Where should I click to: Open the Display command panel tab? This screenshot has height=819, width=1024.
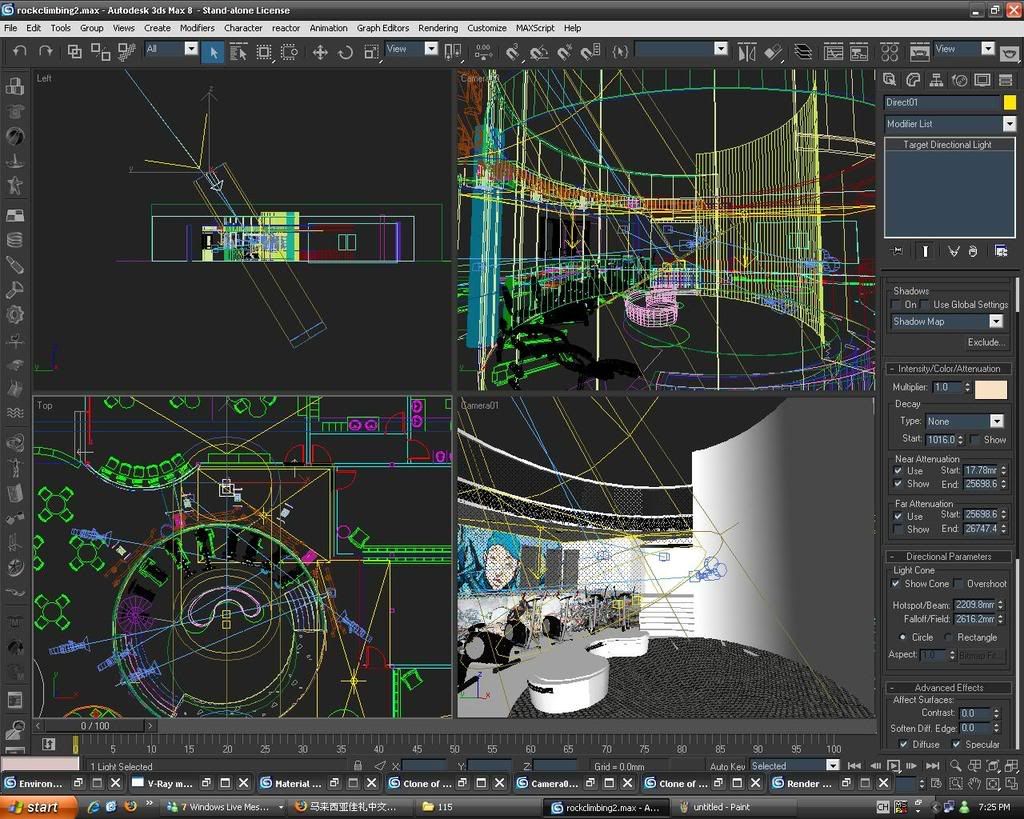(983, 80)
